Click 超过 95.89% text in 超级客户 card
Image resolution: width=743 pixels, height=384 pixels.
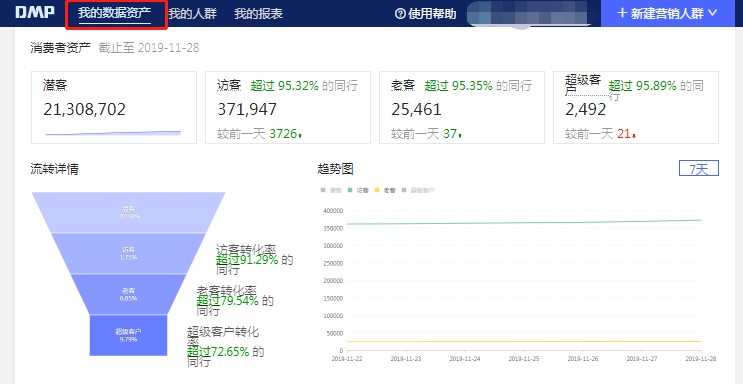pos(643,86)
